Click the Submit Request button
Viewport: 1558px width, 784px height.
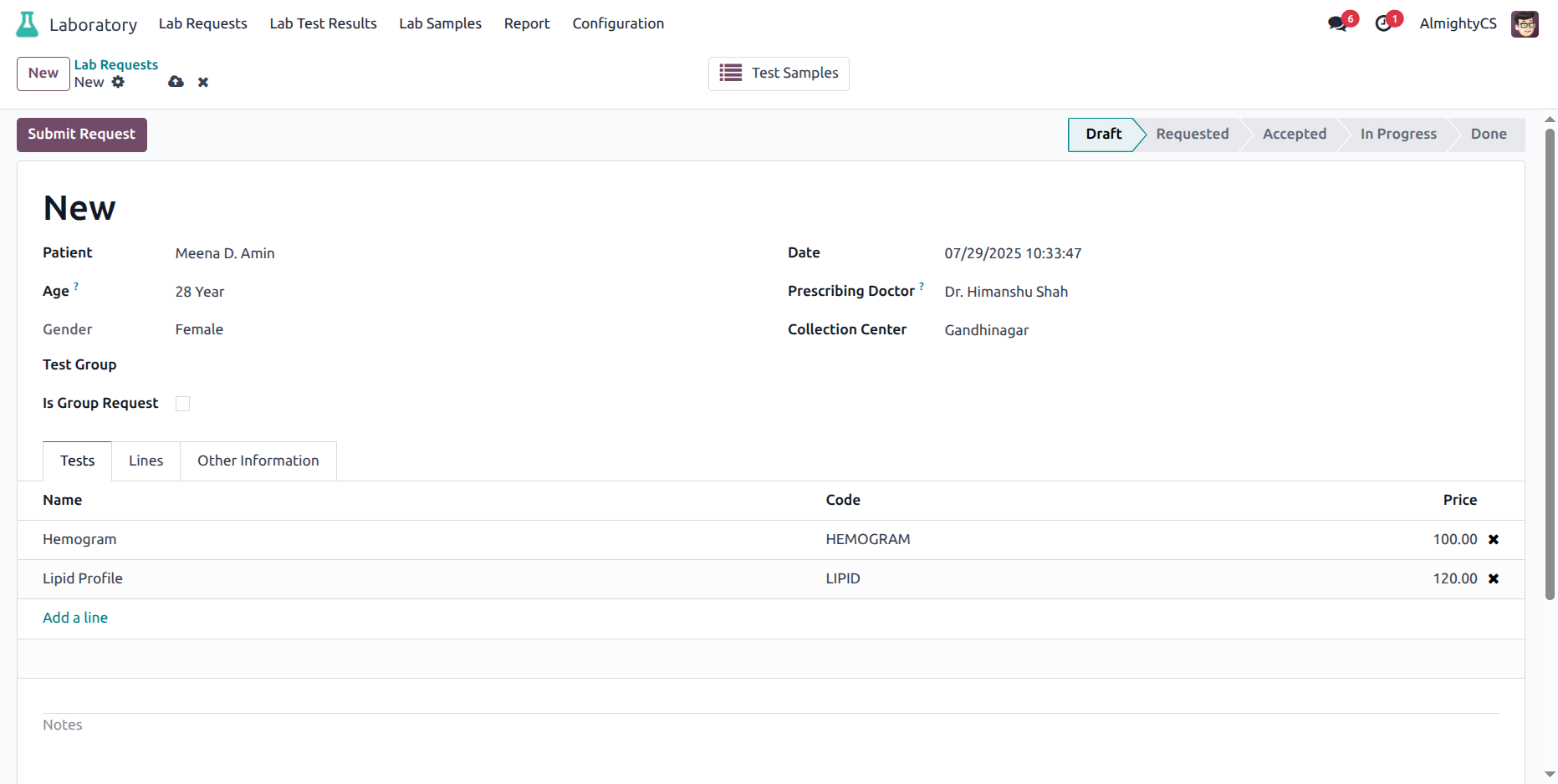[x=82, y=135]
